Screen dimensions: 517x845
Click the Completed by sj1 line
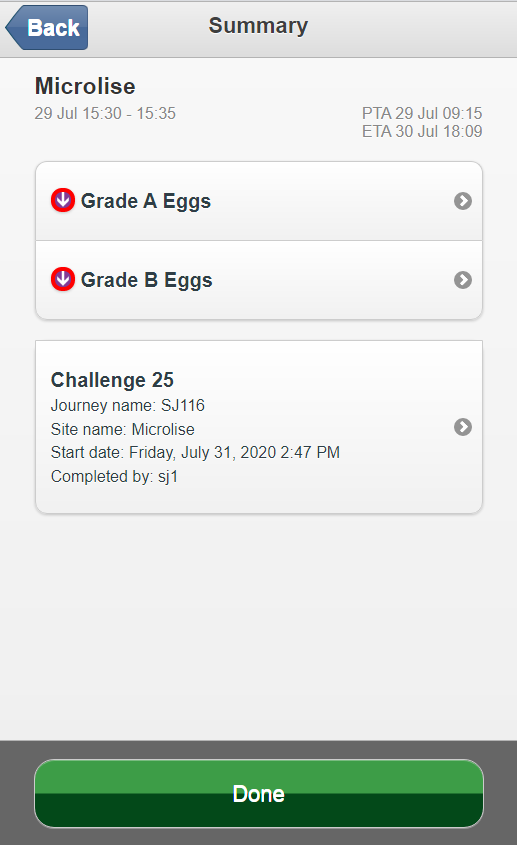(114, 476)
